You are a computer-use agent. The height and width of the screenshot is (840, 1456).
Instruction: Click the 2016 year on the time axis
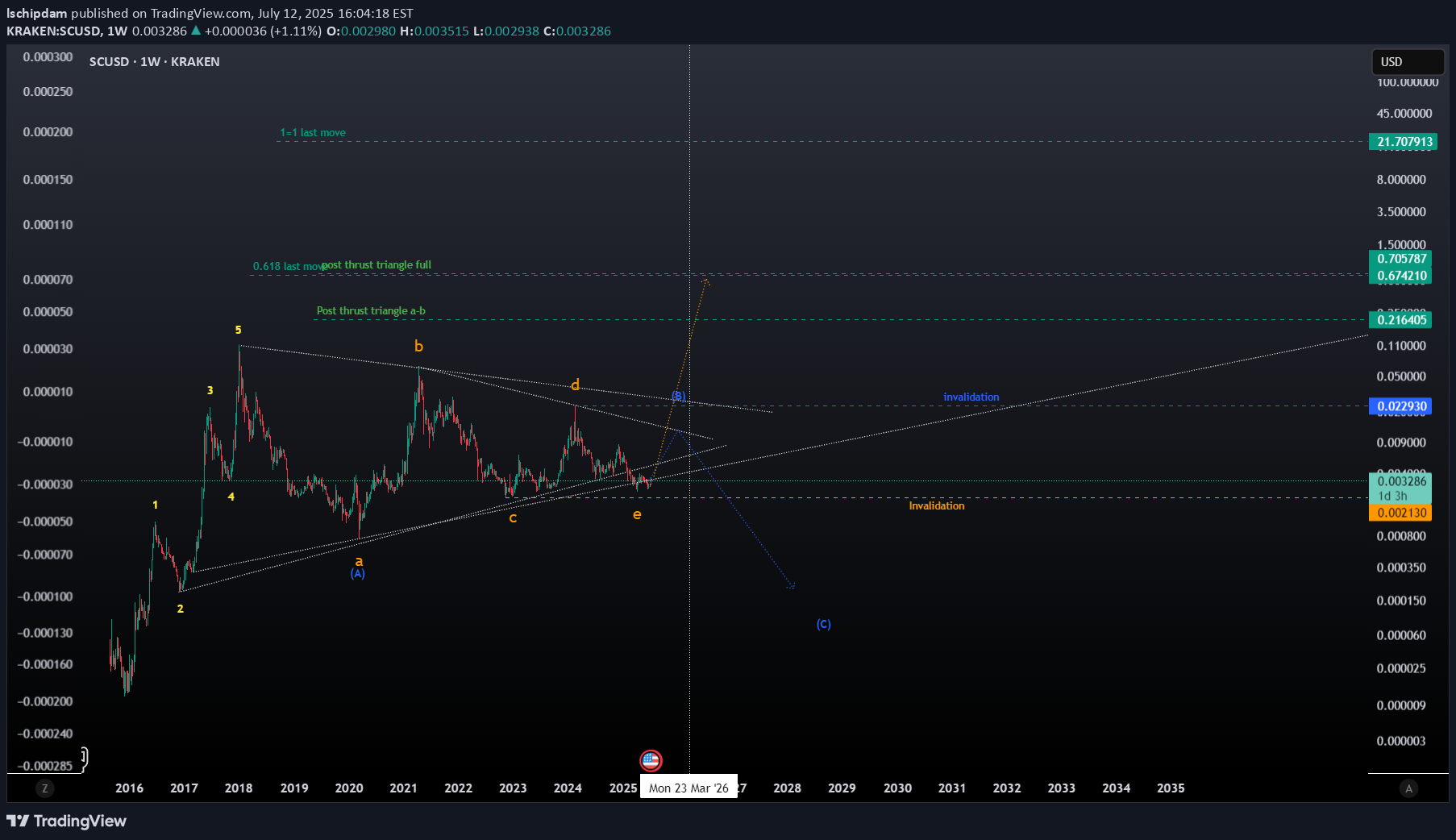129,788
